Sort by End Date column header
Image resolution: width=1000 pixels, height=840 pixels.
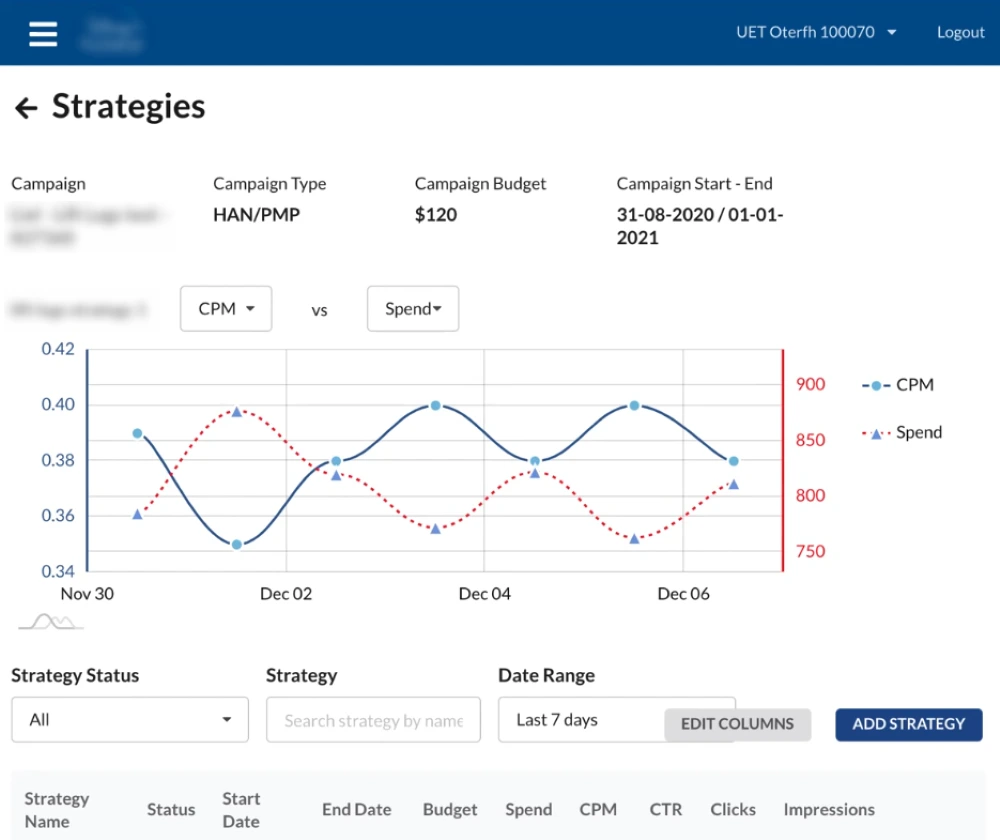(x=357, y=809)
